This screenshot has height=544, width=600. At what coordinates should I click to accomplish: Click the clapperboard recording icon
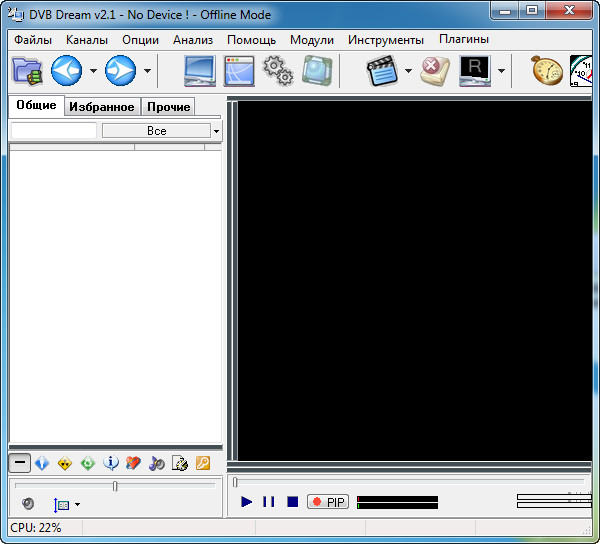pyautogui.click(x=382, y=71)
